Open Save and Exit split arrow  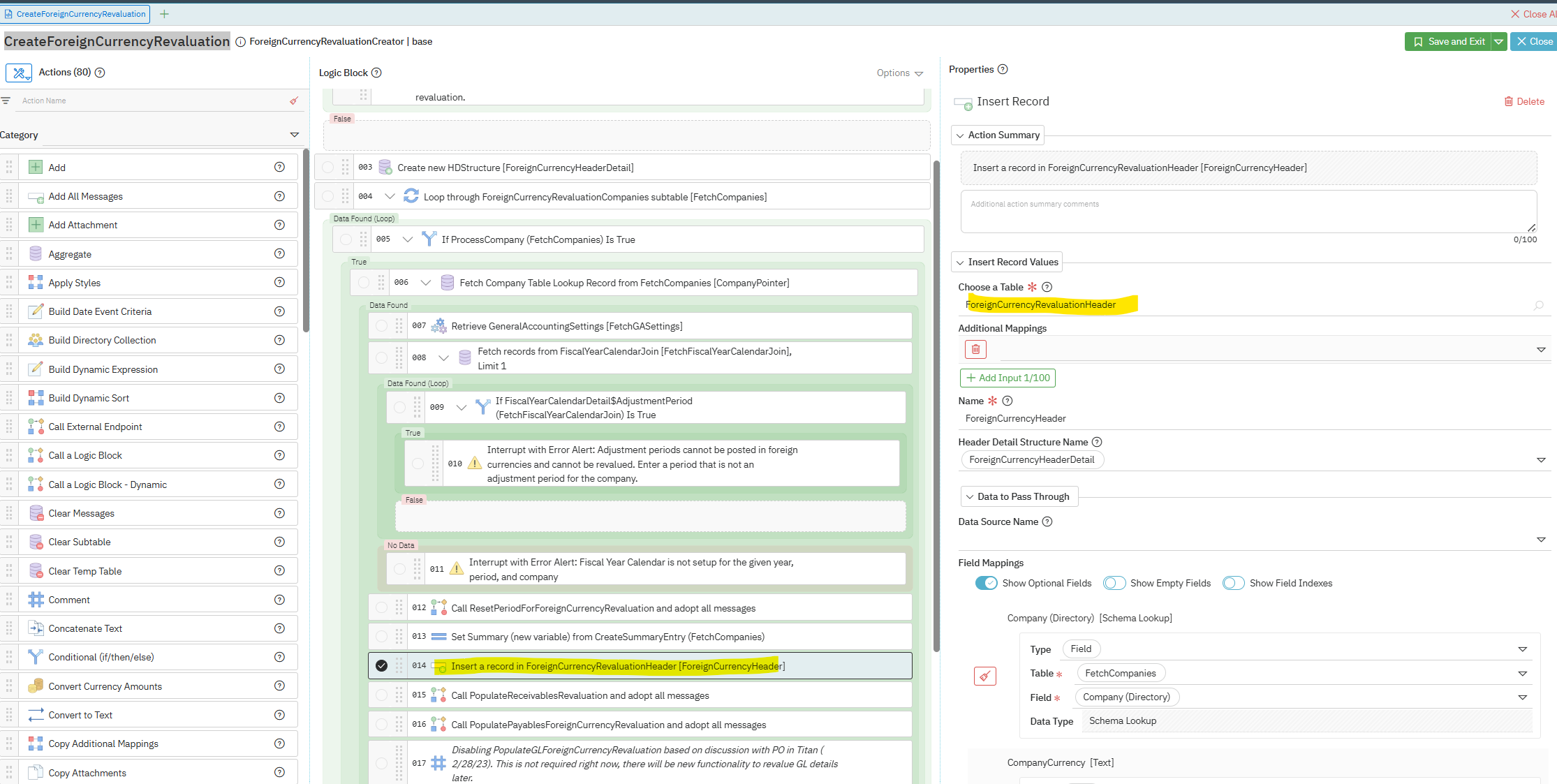(x=1498, y=42)
